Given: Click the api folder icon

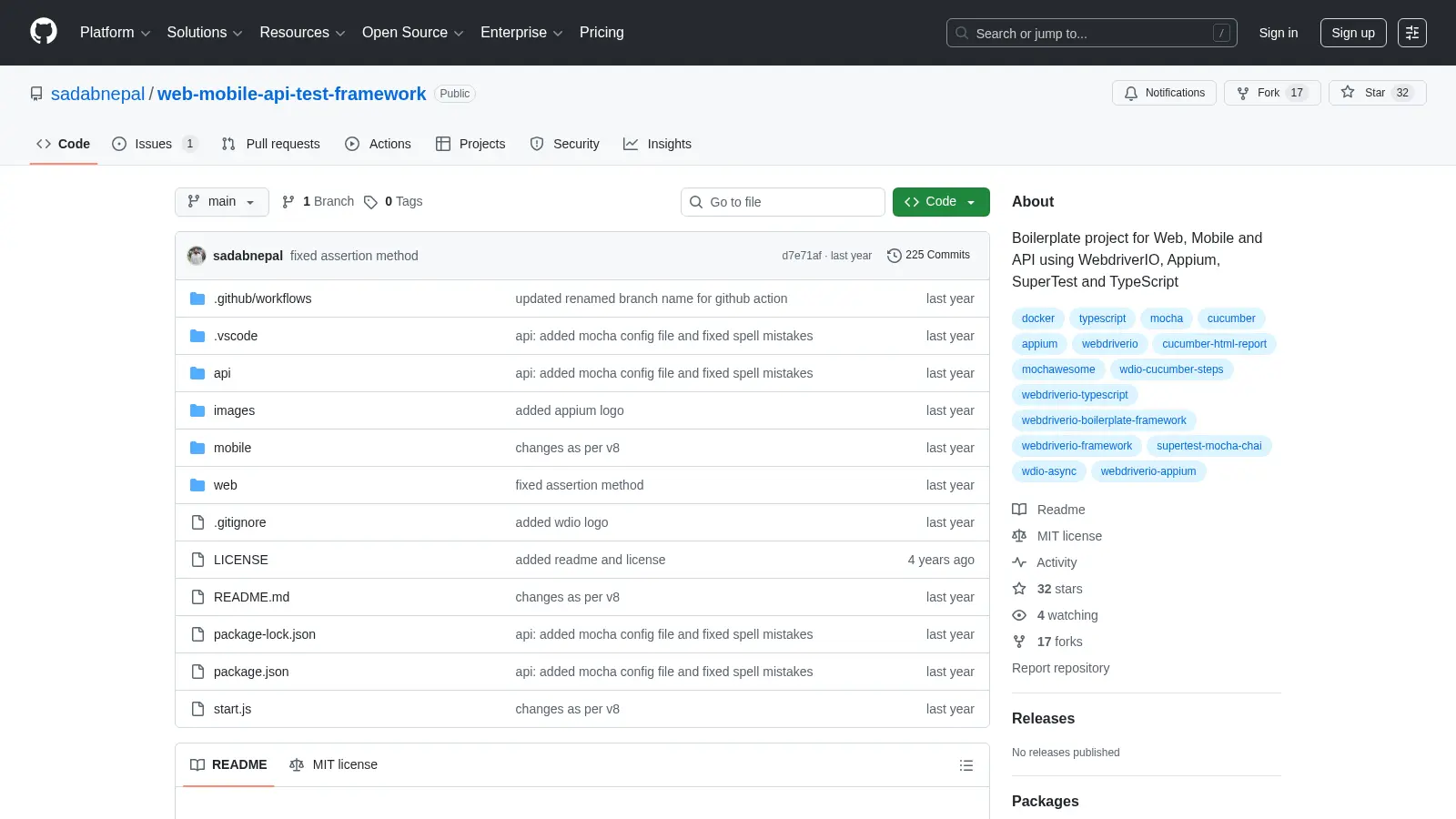Looking at the screenshot, I should [x=197, y=373].
